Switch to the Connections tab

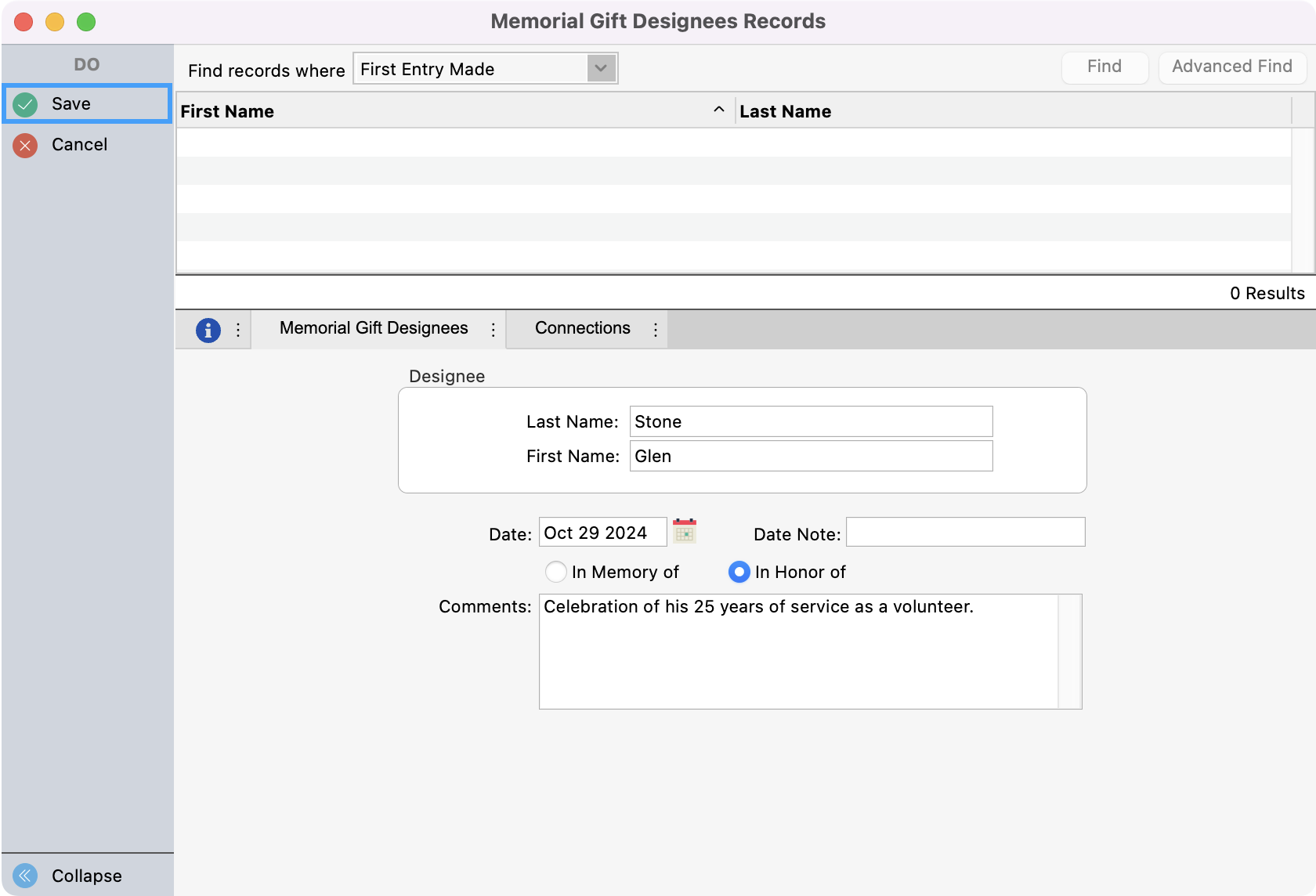(582, 328)
